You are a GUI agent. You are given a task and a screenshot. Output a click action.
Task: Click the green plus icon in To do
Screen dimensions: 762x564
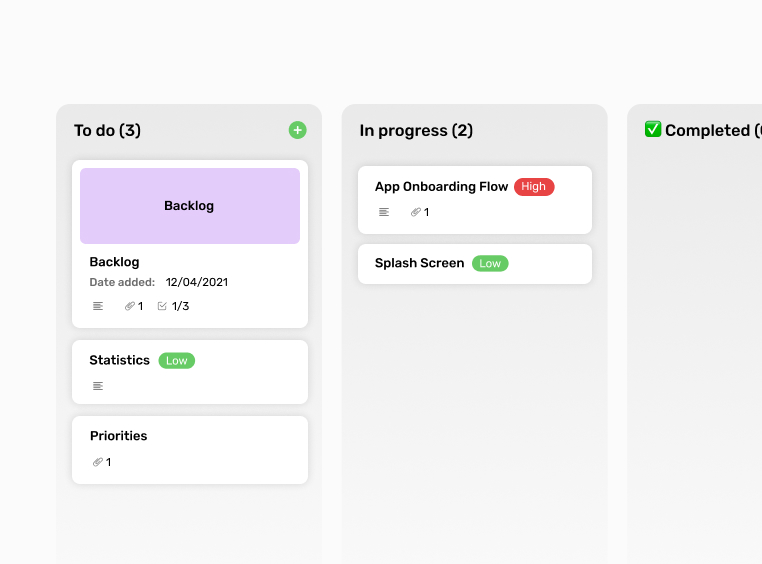pos(297,130)
